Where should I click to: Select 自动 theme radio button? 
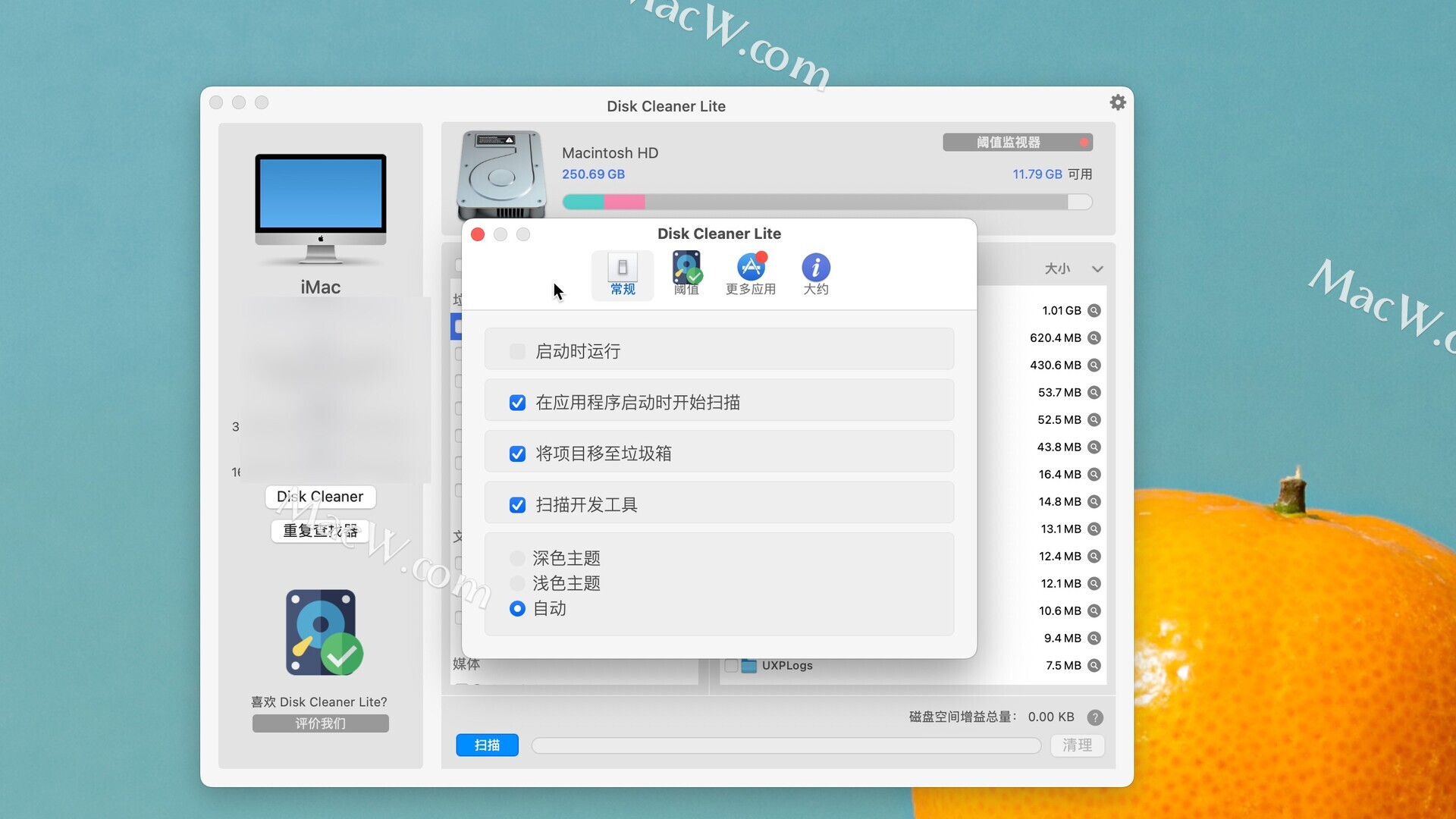coord(517,608)
